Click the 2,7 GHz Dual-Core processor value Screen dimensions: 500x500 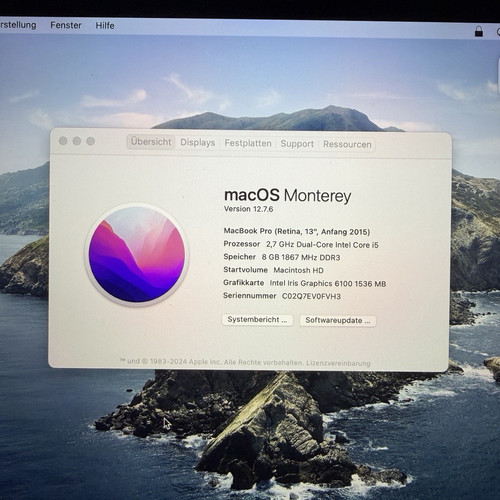322,245
